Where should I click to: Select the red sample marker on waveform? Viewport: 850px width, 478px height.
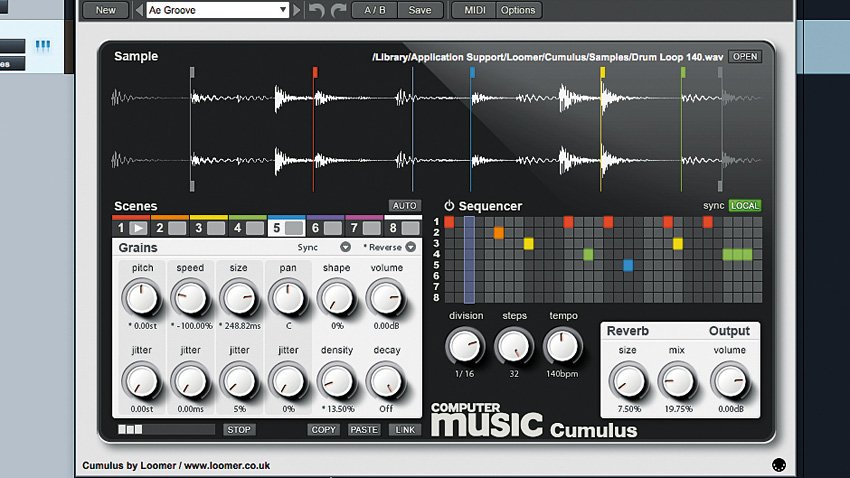pos(314,72)
